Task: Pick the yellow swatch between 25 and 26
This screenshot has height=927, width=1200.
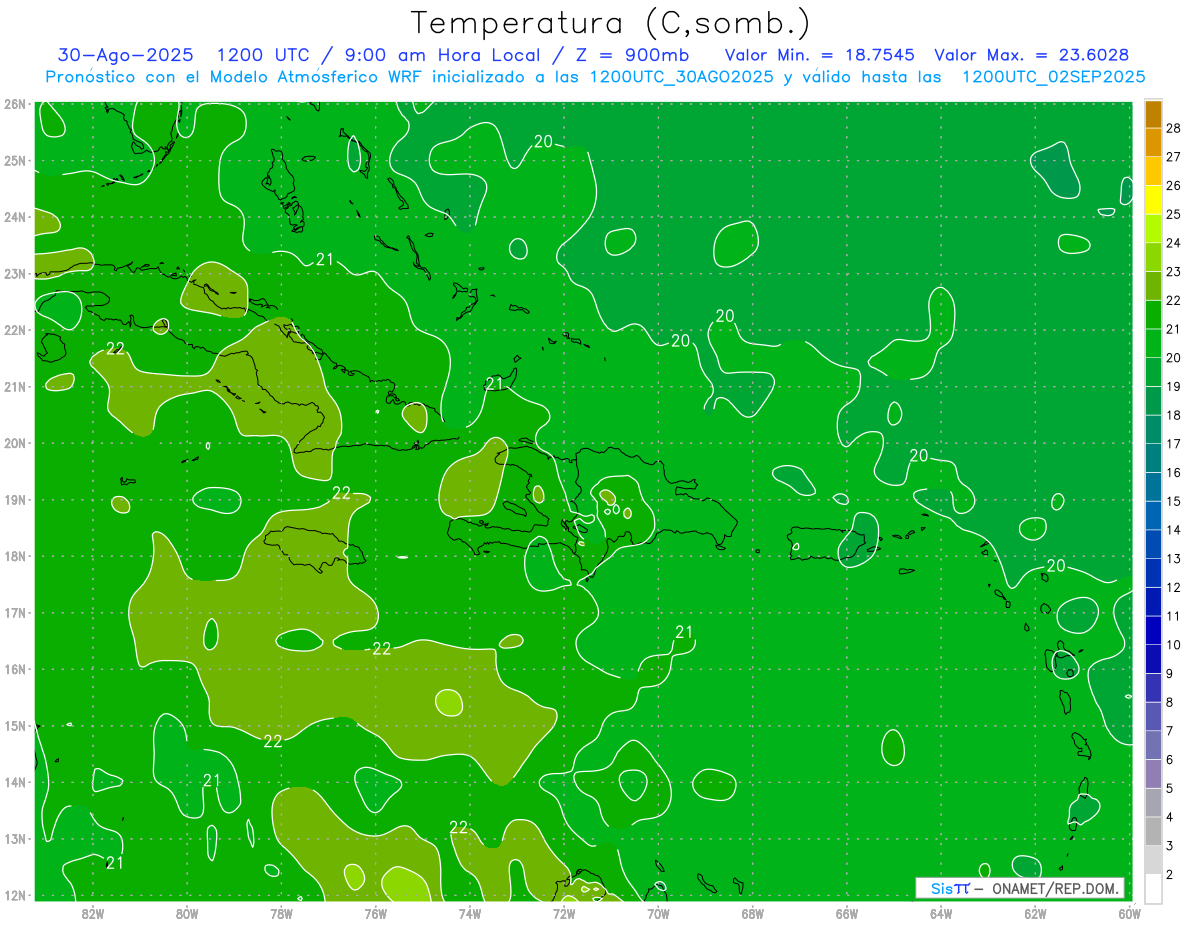Action: coord(1153,200)
